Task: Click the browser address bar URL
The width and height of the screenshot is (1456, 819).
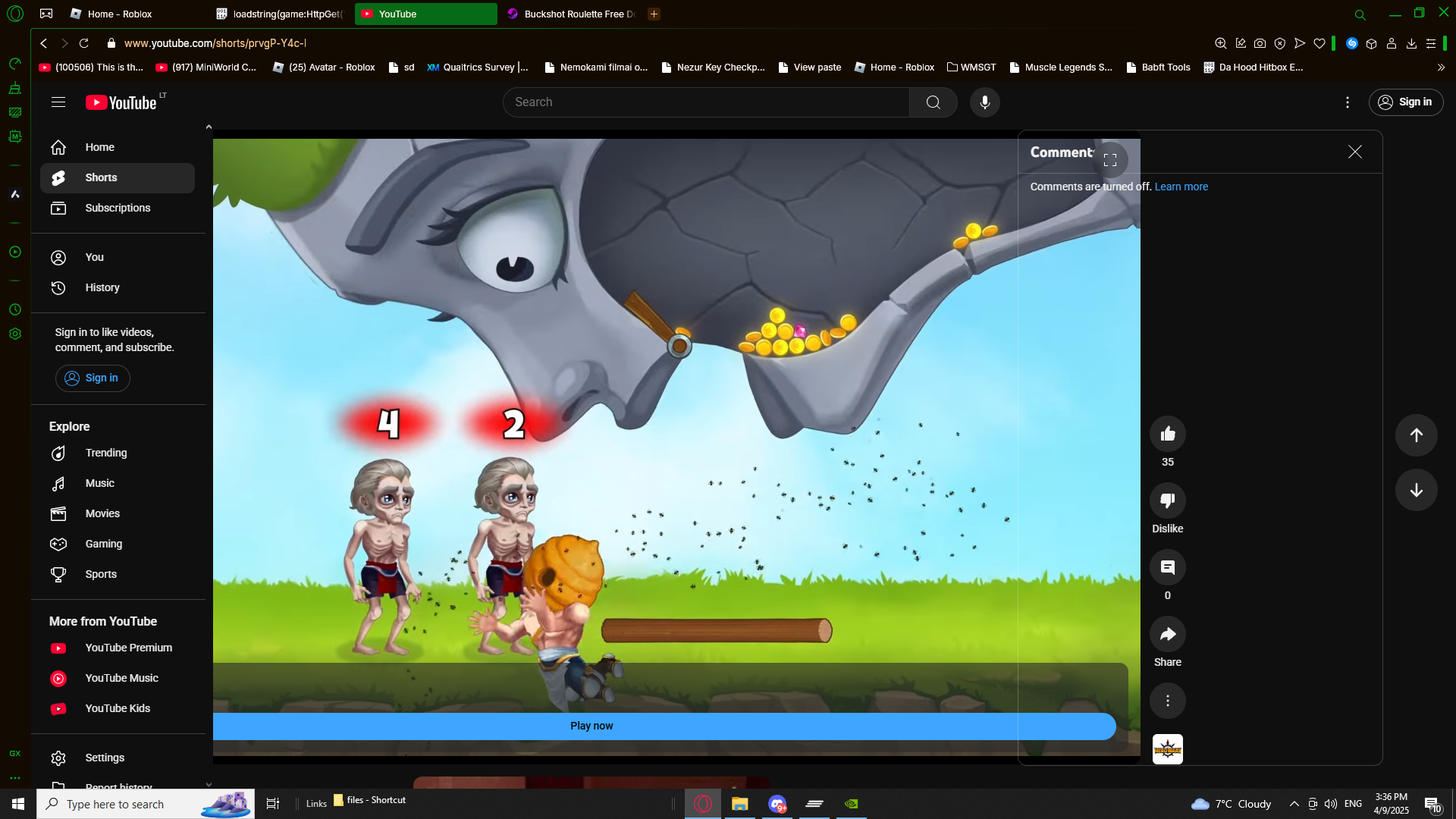Action: tap(215, 43)
